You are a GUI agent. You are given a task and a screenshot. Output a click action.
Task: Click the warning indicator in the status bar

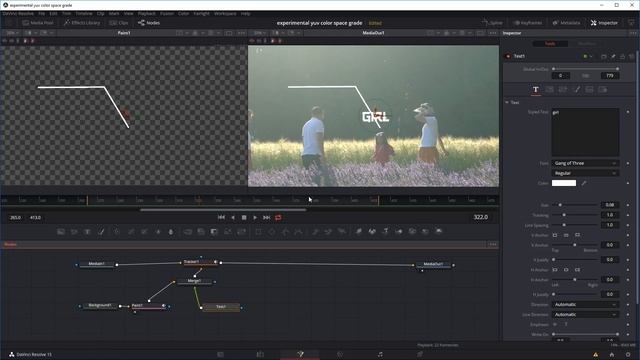click(596, 355)
